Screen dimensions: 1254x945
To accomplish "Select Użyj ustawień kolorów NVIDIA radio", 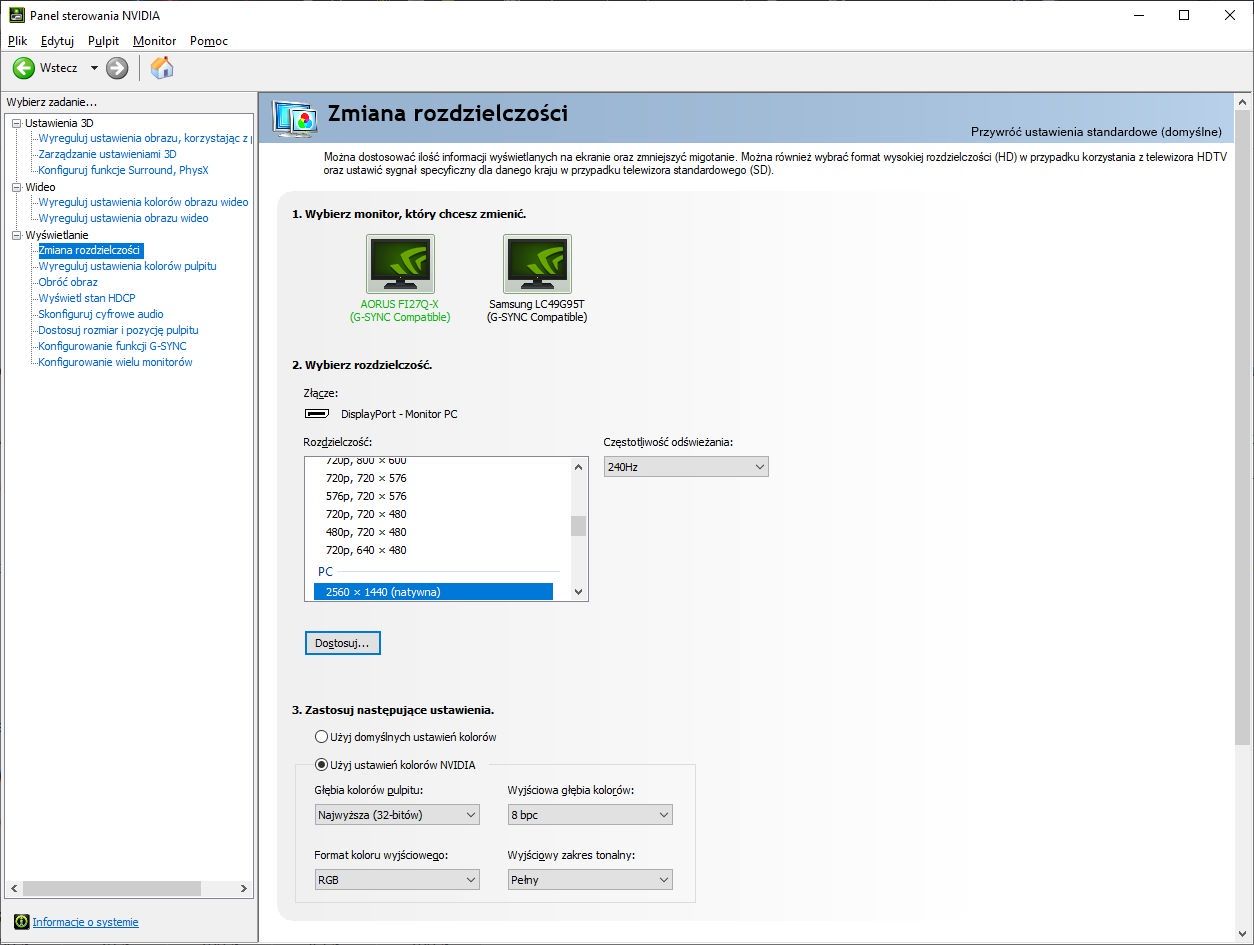I will [321, 765].
